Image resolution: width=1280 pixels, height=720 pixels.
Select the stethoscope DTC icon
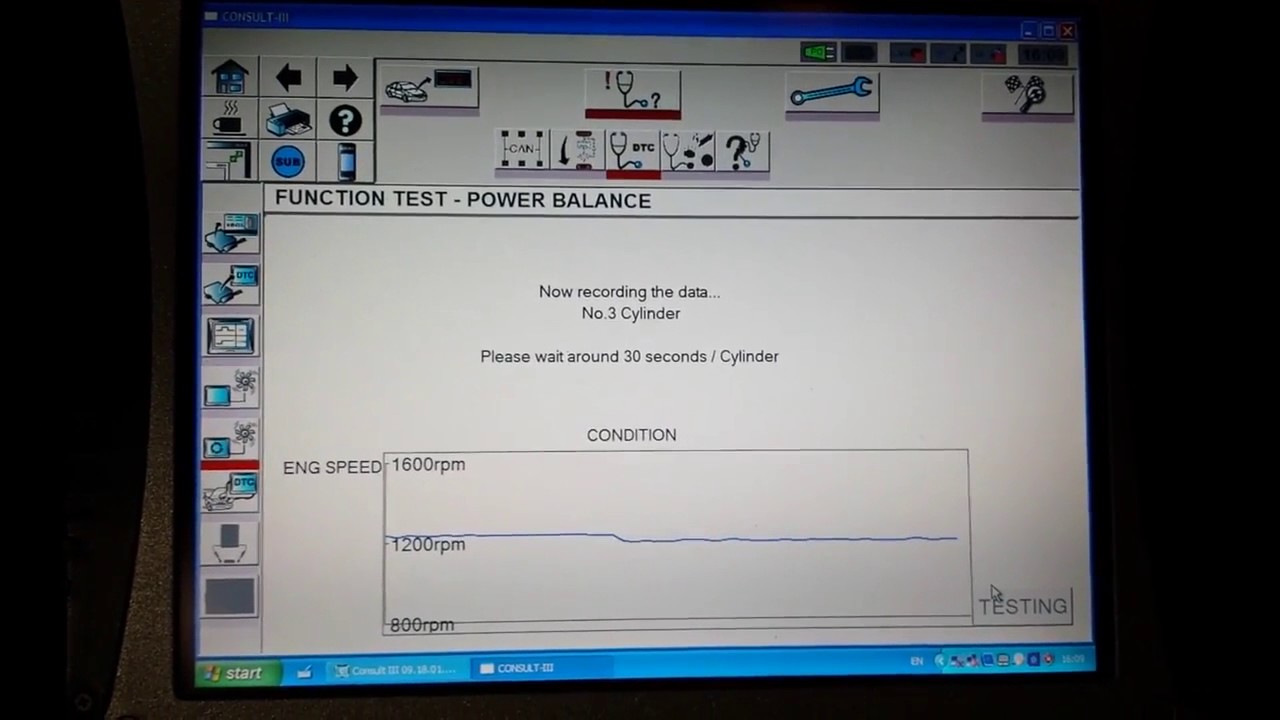point(633,151)
